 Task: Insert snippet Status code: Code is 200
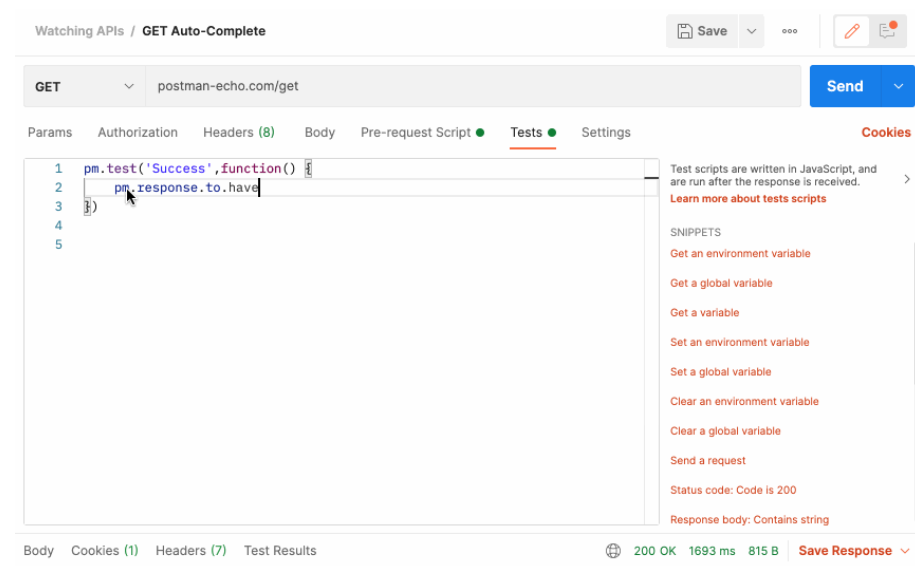point(733,490)
